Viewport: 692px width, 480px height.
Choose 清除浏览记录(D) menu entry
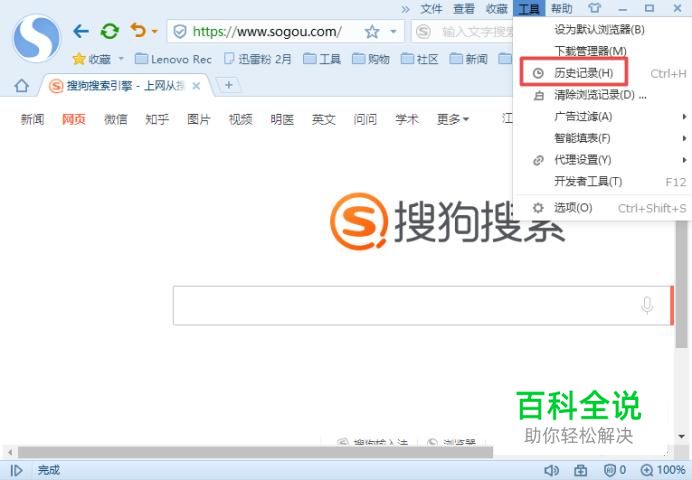600,94
